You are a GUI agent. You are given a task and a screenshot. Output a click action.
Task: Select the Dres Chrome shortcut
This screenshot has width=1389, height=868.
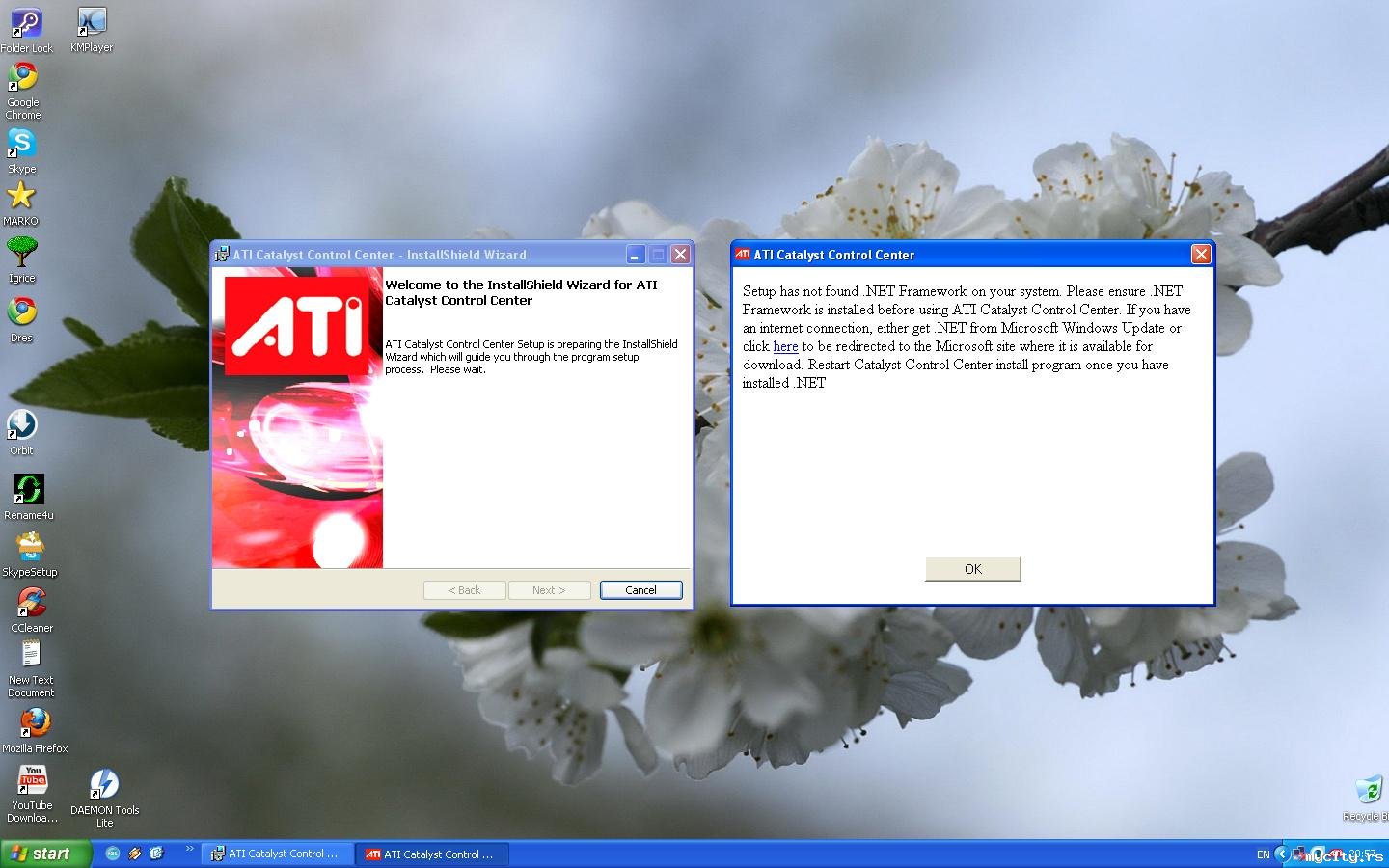21,319
